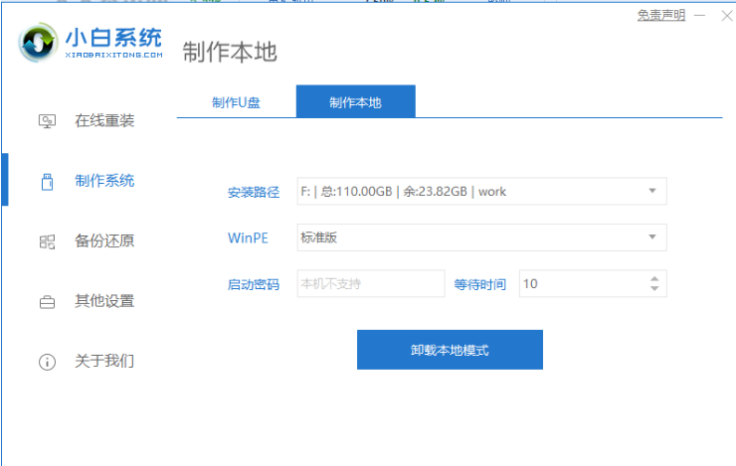Increase 等待时间 with the up arrow
This screenshot has height=466, width=736.
pos(654,279)
